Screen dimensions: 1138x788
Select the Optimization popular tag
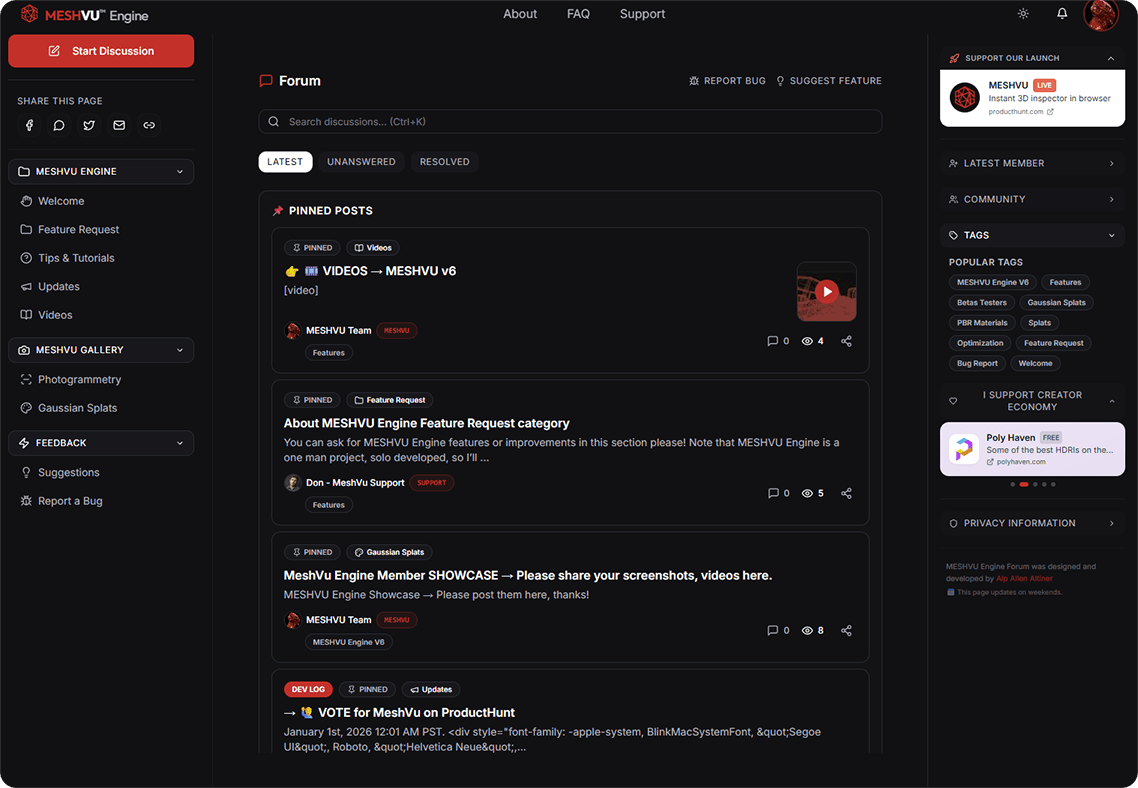pyautogui.click(x=980, y=343)
